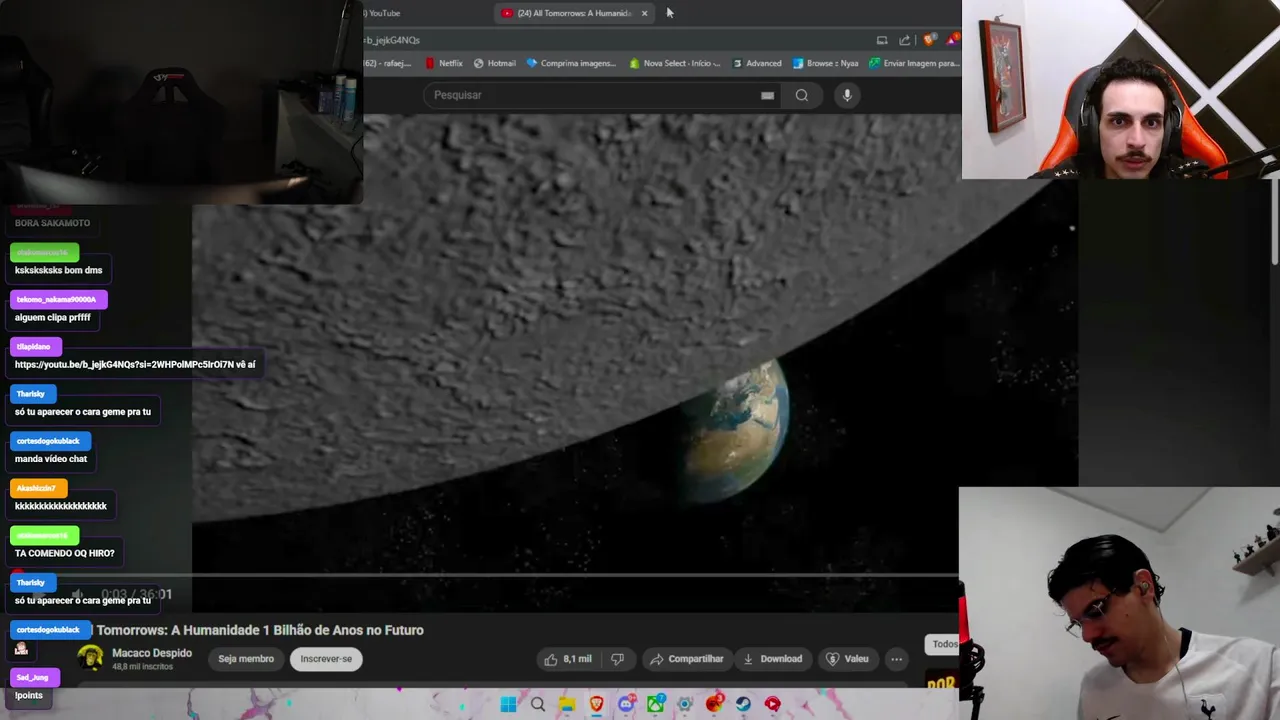Viewport: 1280px width, 720px height.
Task: Click chat message 'manda video chat'
Action: pos(51,459)
